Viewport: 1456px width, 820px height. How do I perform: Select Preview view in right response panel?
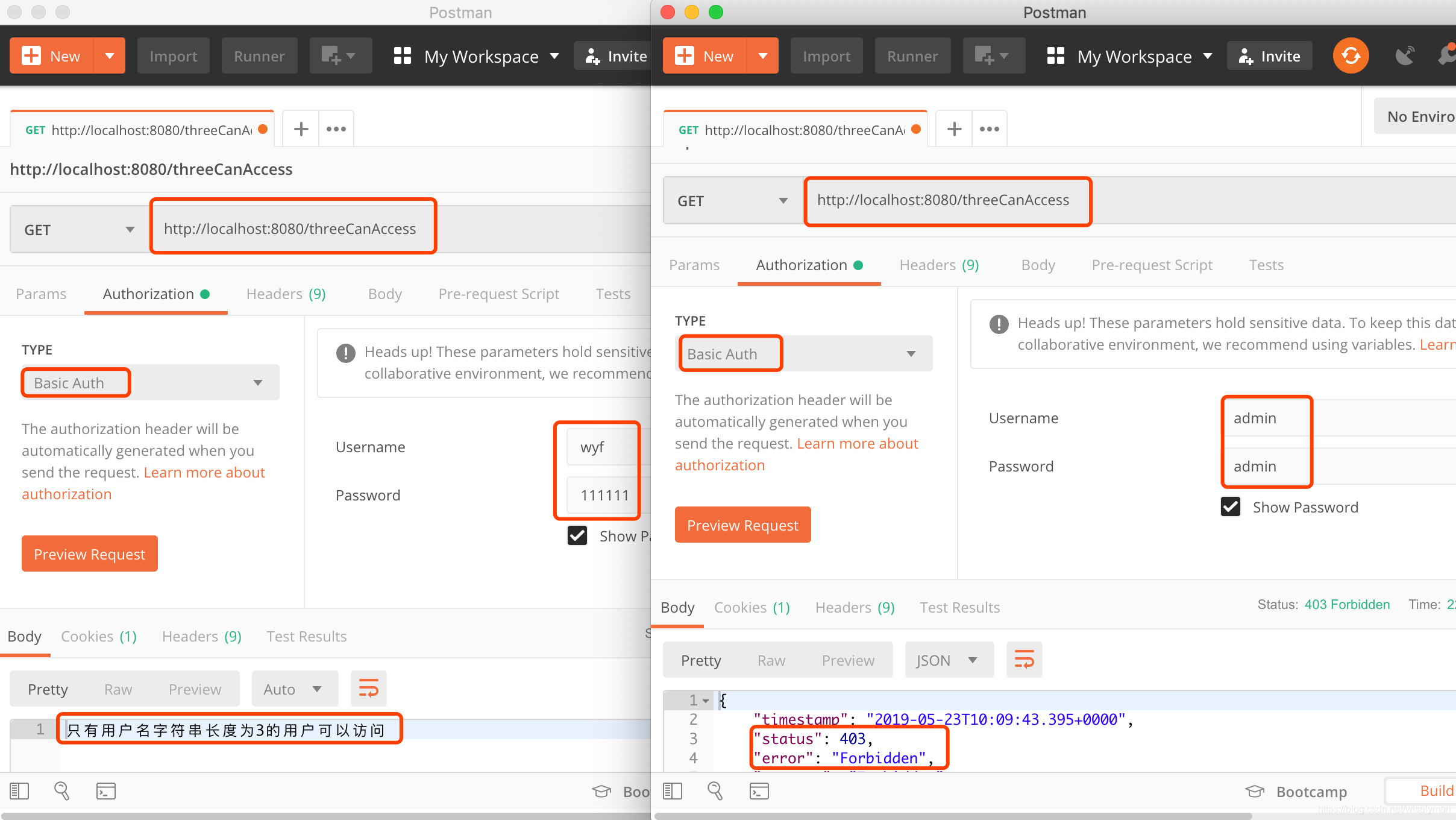[x=848, y=660]
